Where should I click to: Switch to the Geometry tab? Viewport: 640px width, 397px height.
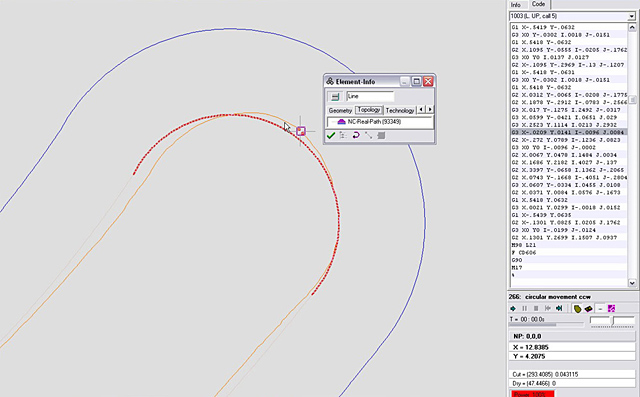pos(340,111)
